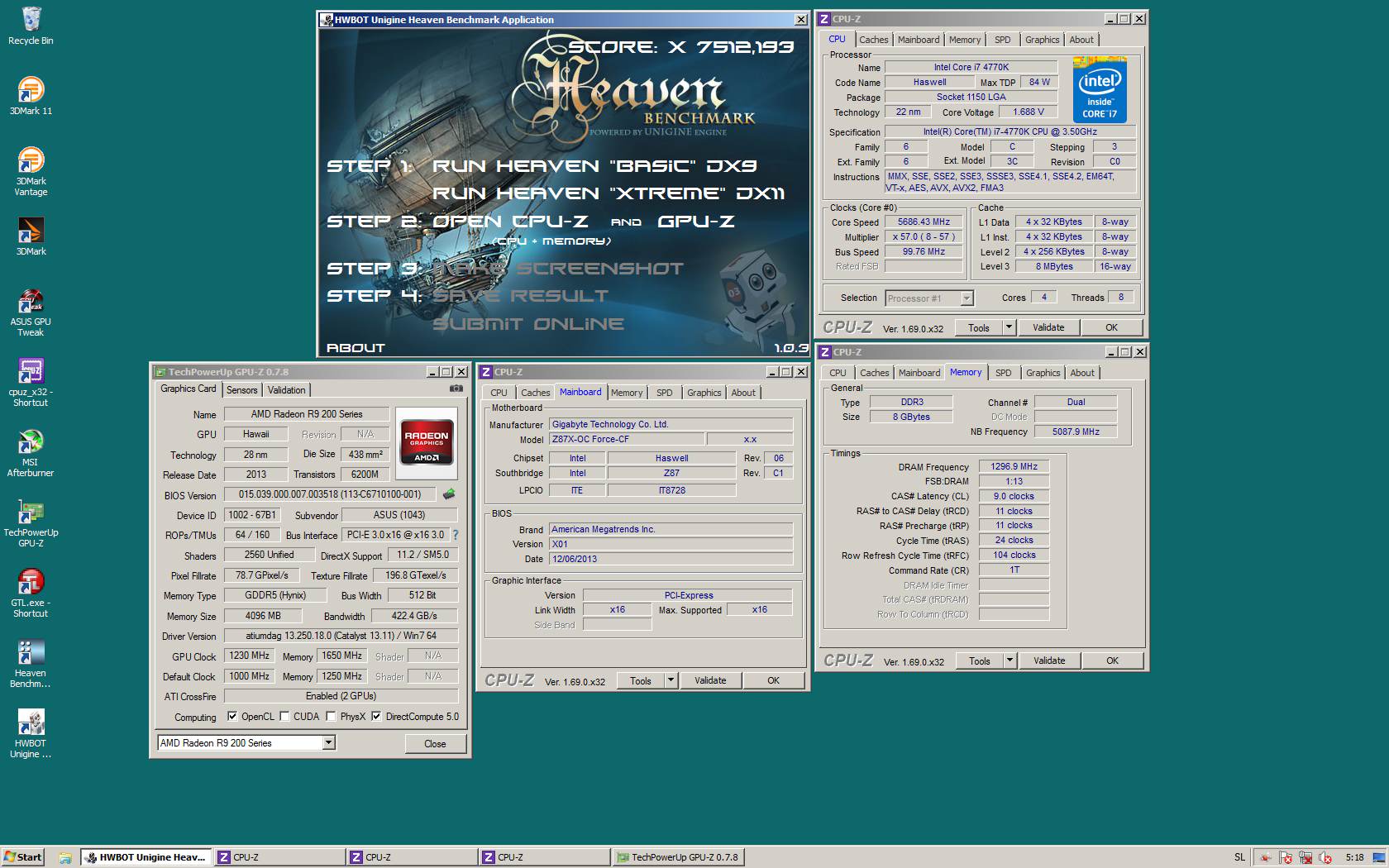1389x868 pixels.
Task: Open the cpuz_x32 desktop shortcut
Action: click(31, 383)
